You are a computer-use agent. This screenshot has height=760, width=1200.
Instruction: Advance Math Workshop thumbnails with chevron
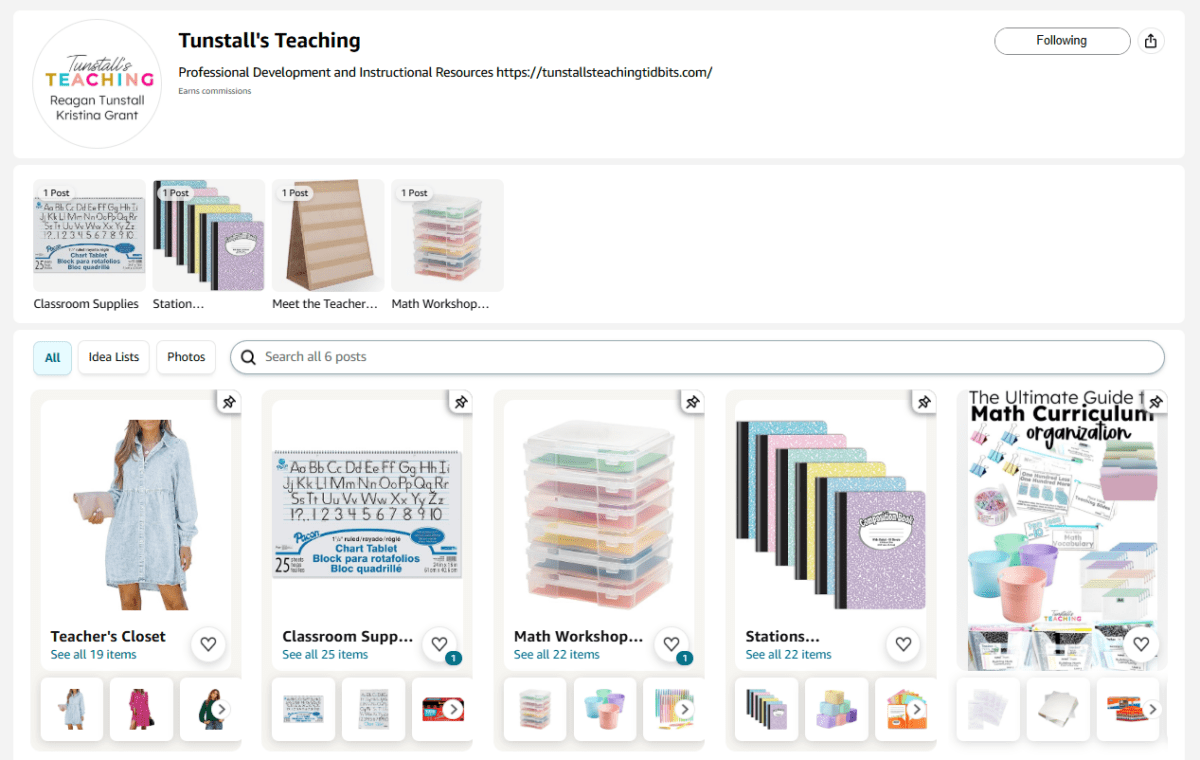[685, 709]
